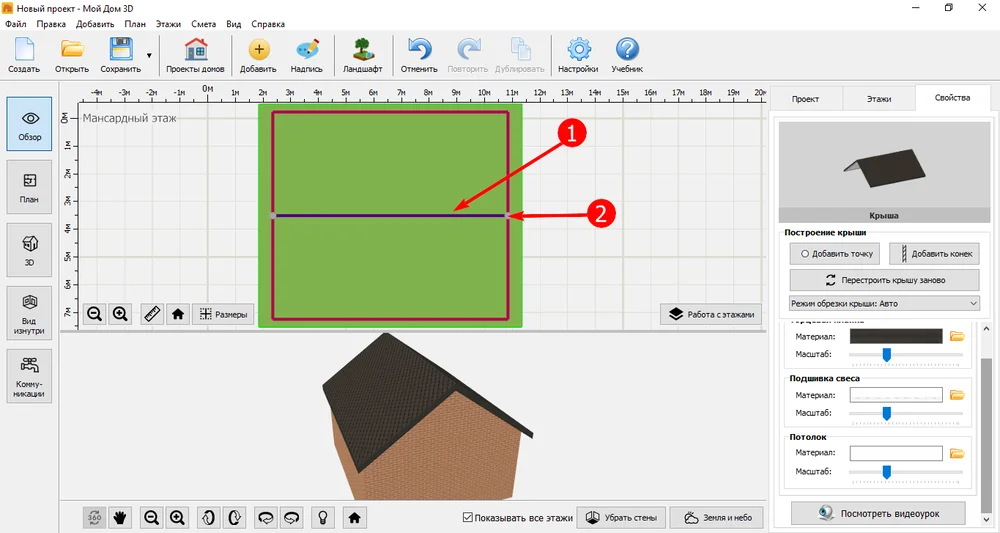Image resolution: width=1000 pixels, height=533 pixels.
Task: Adjust Потолок Масштаб slider
Action: pyautogui.click(x=886, y=472)
